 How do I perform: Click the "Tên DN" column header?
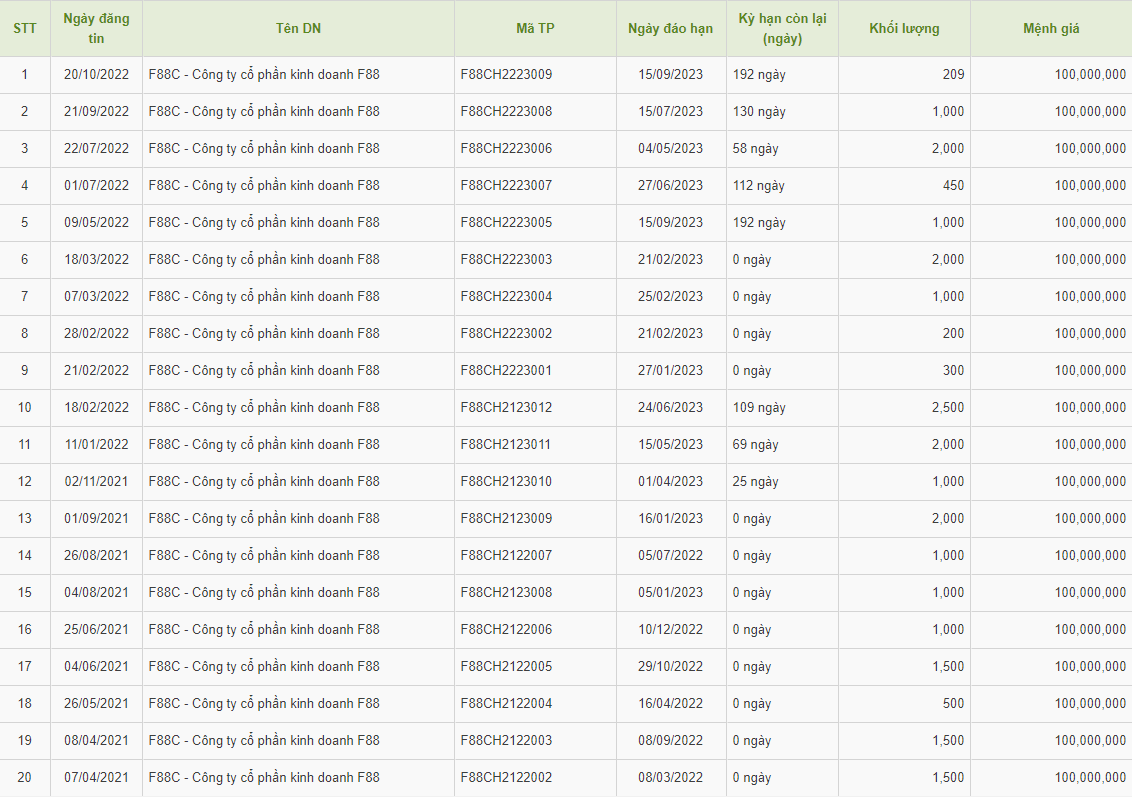pos(298,28)
